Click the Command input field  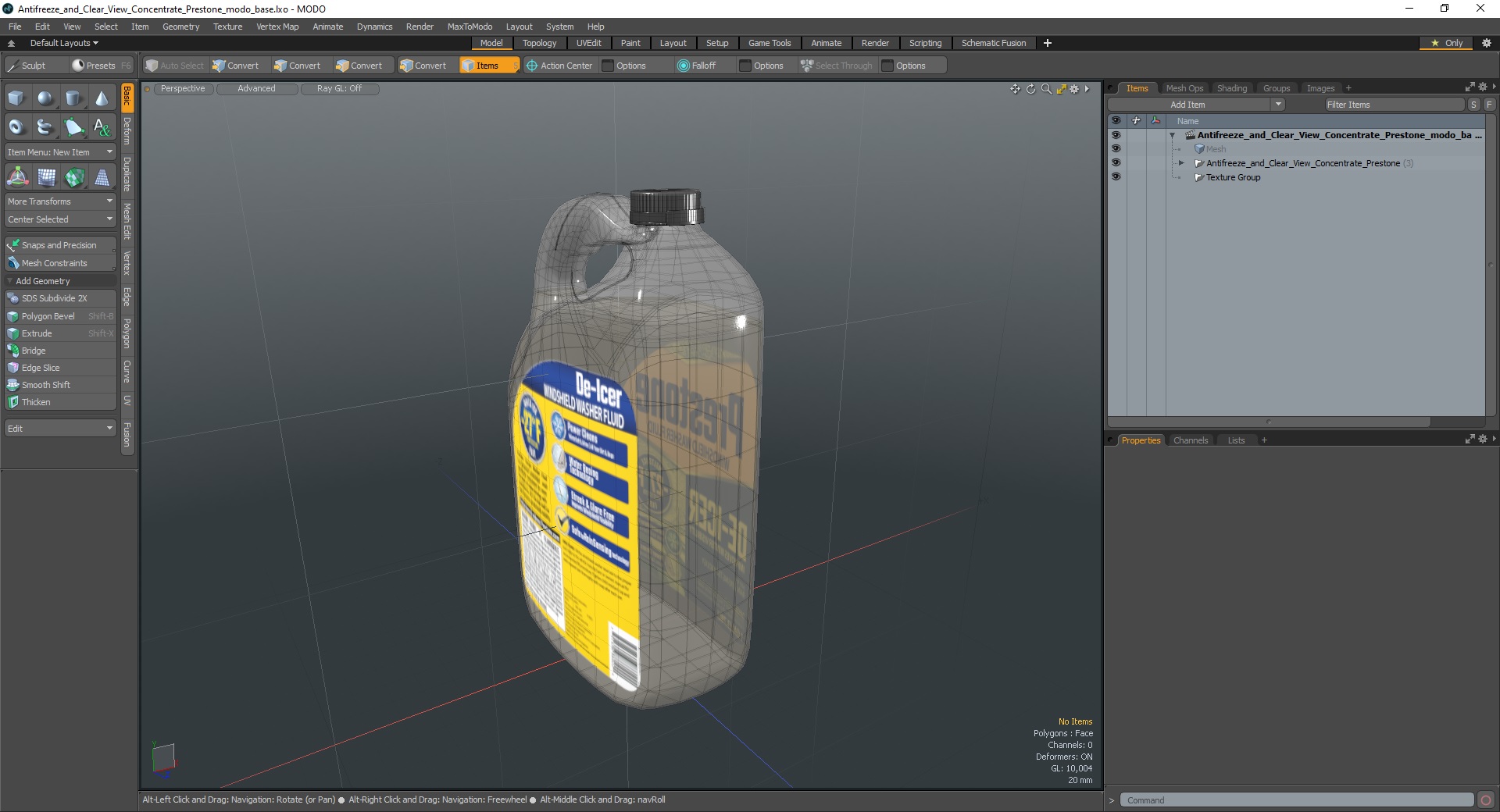pos(1297,800)
